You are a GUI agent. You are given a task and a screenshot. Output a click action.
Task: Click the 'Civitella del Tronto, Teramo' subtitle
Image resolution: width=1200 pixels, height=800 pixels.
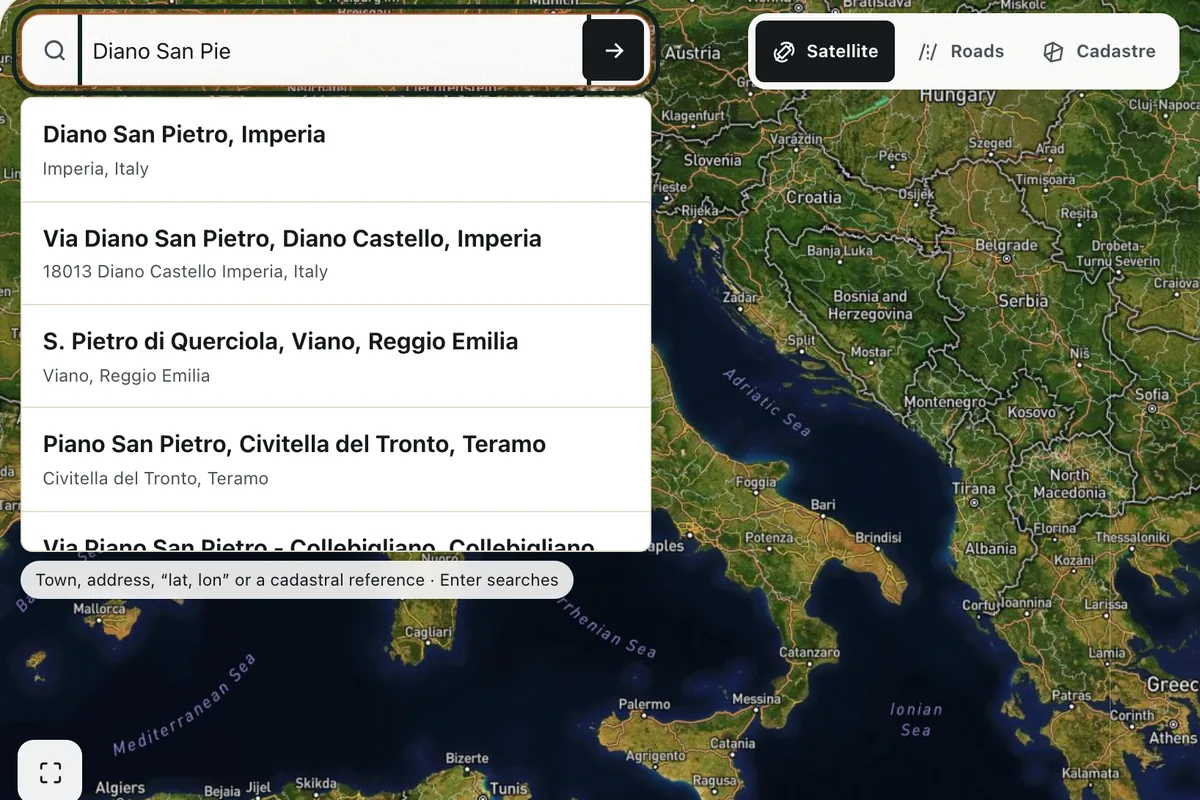point(156,478)
